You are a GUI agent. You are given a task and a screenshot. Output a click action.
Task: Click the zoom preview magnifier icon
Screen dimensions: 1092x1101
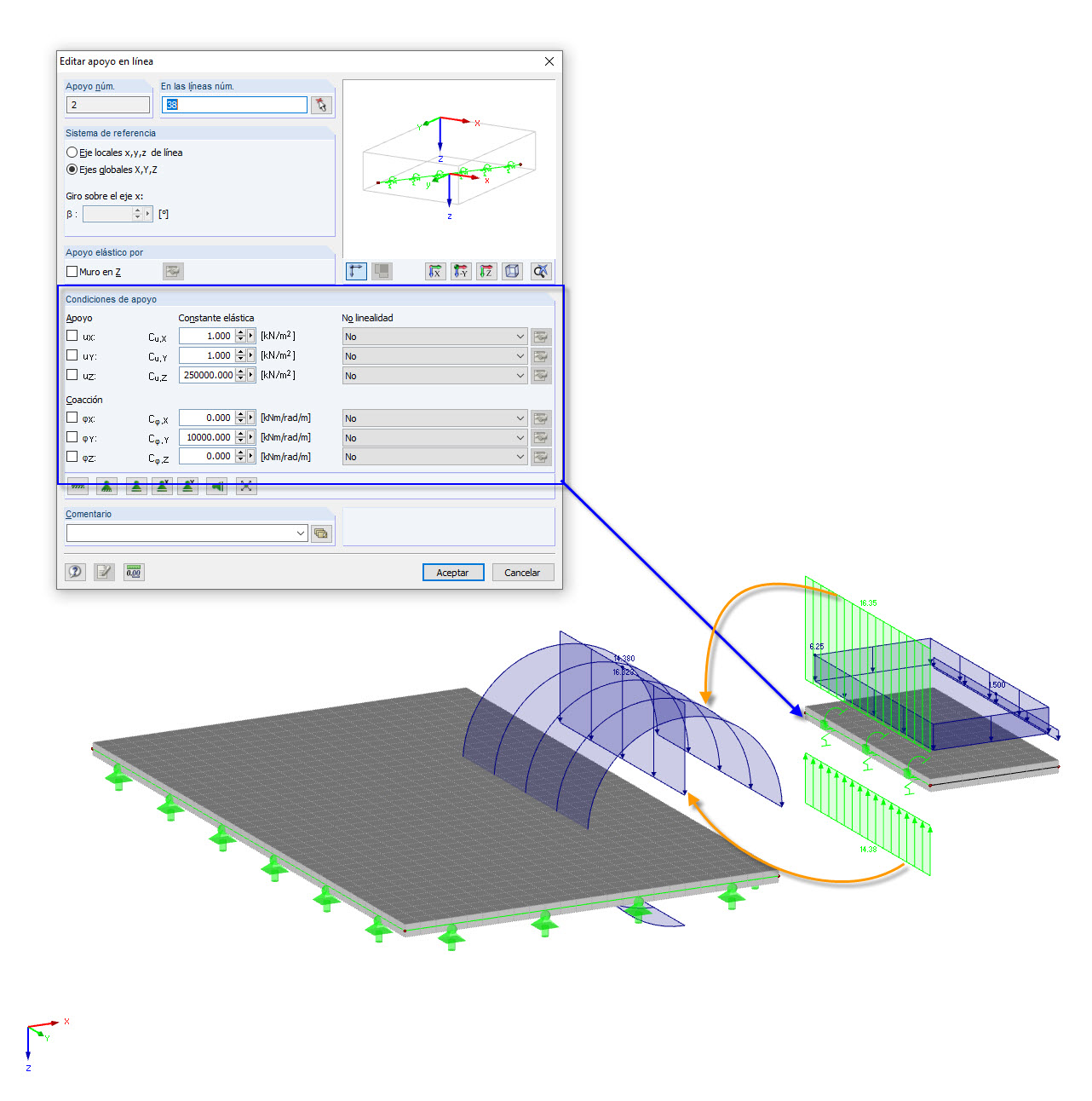541,271
